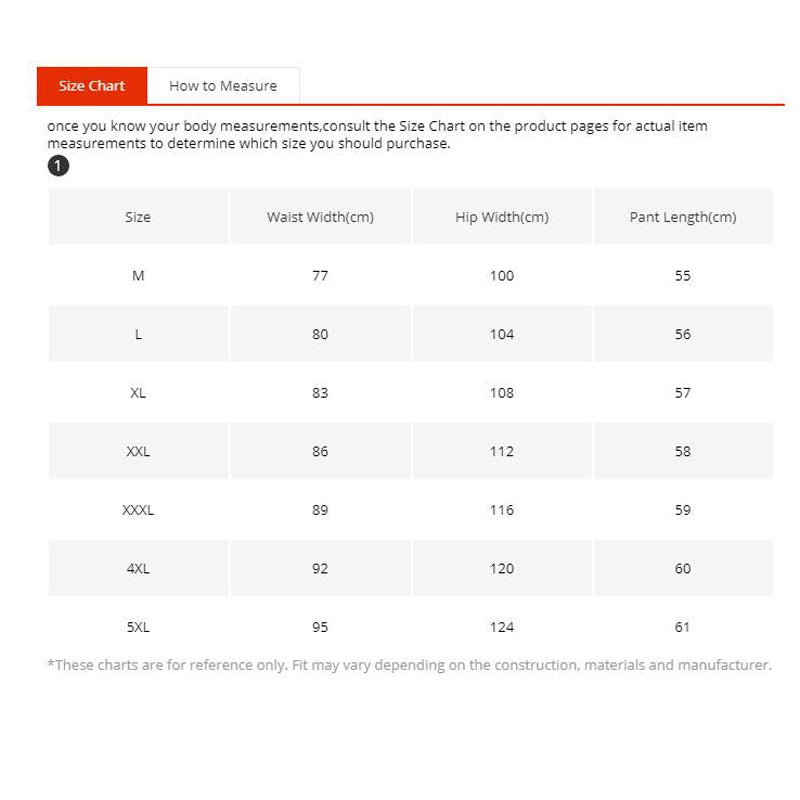Viewport: 800px width, 800px height.
Task: Select the Pant Length(cm) column header
Action: (x=683, y=217)
